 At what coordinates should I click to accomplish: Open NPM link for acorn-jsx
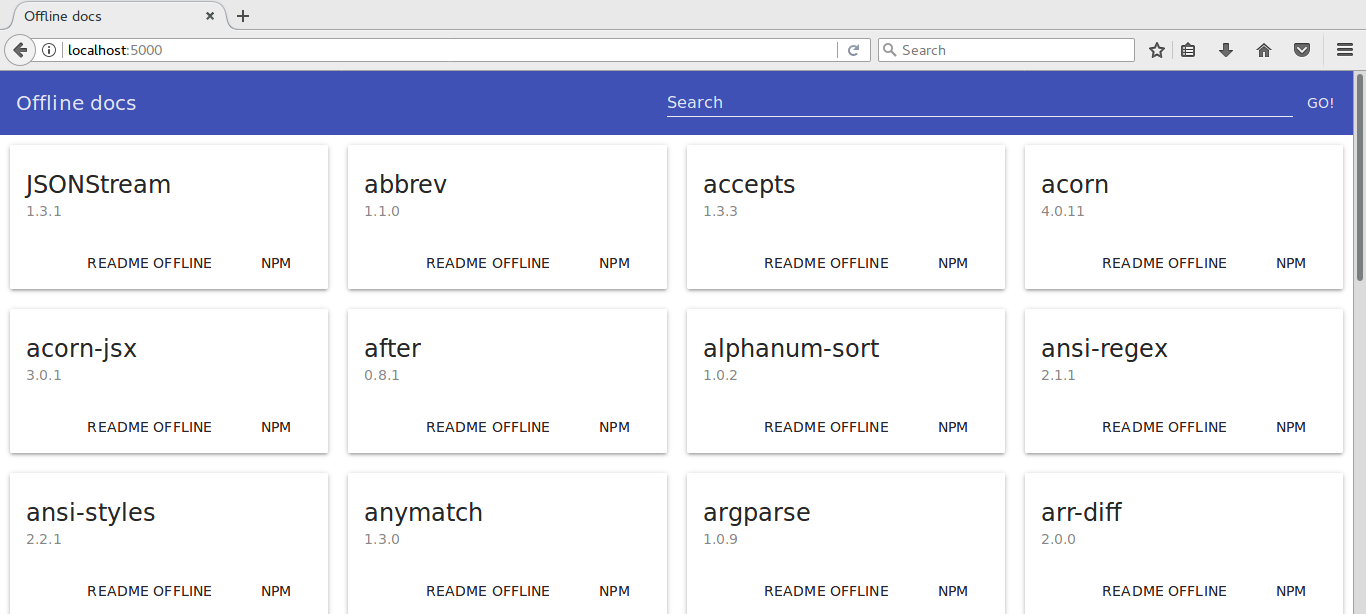click(x=276, y=427)
